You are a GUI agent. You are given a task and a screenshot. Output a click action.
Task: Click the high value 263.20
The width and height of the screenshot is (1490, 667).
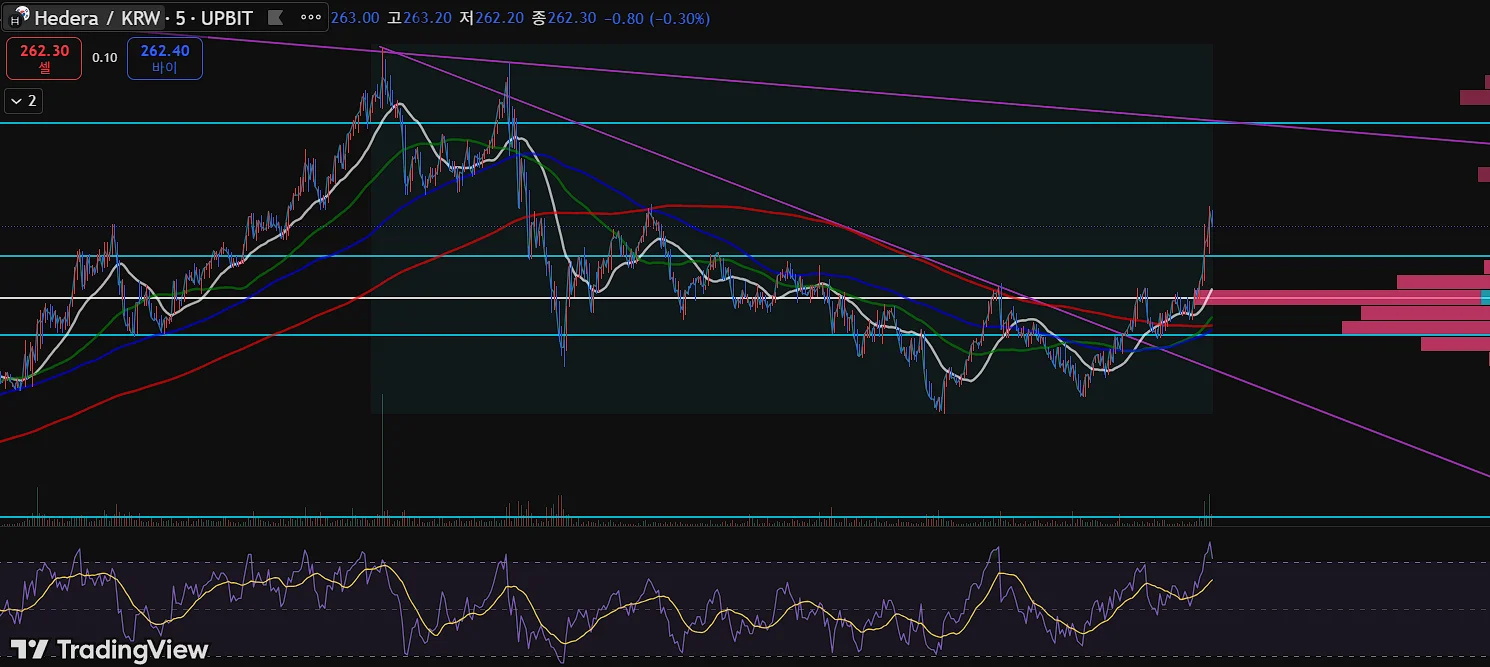coord(427,18)
